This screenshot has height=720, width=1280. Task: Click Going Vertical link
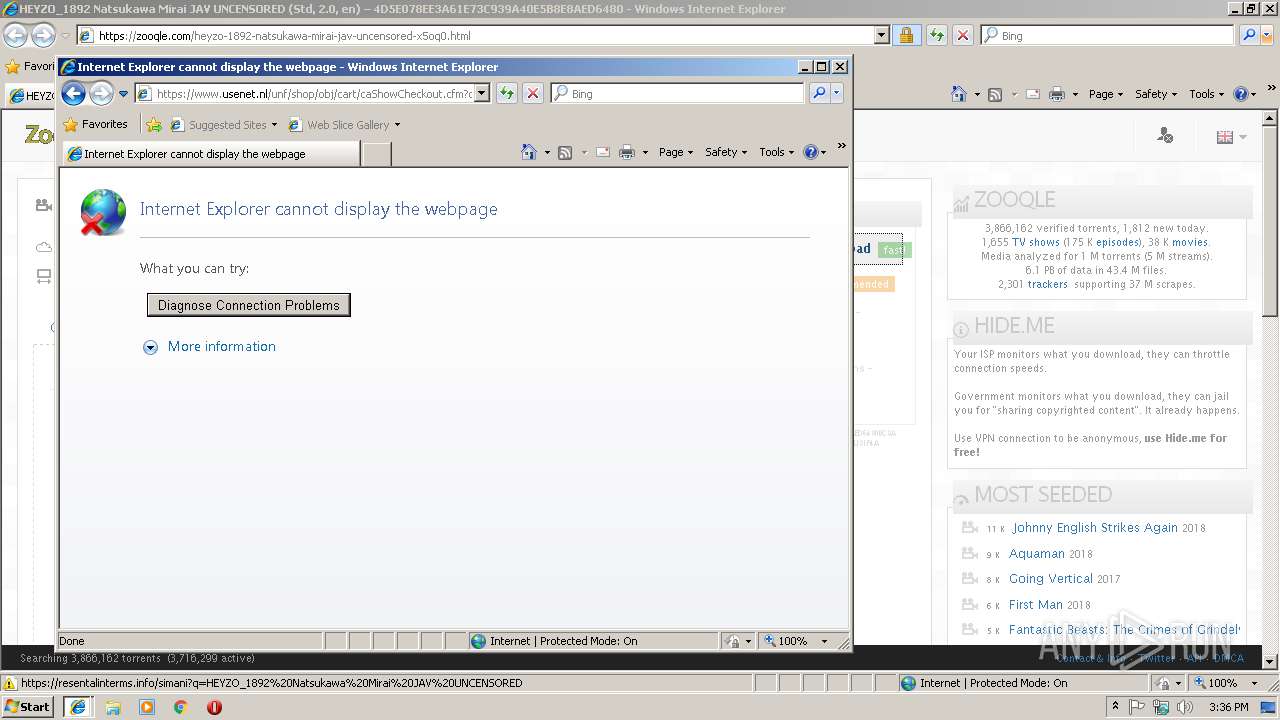click(1050, 579)
